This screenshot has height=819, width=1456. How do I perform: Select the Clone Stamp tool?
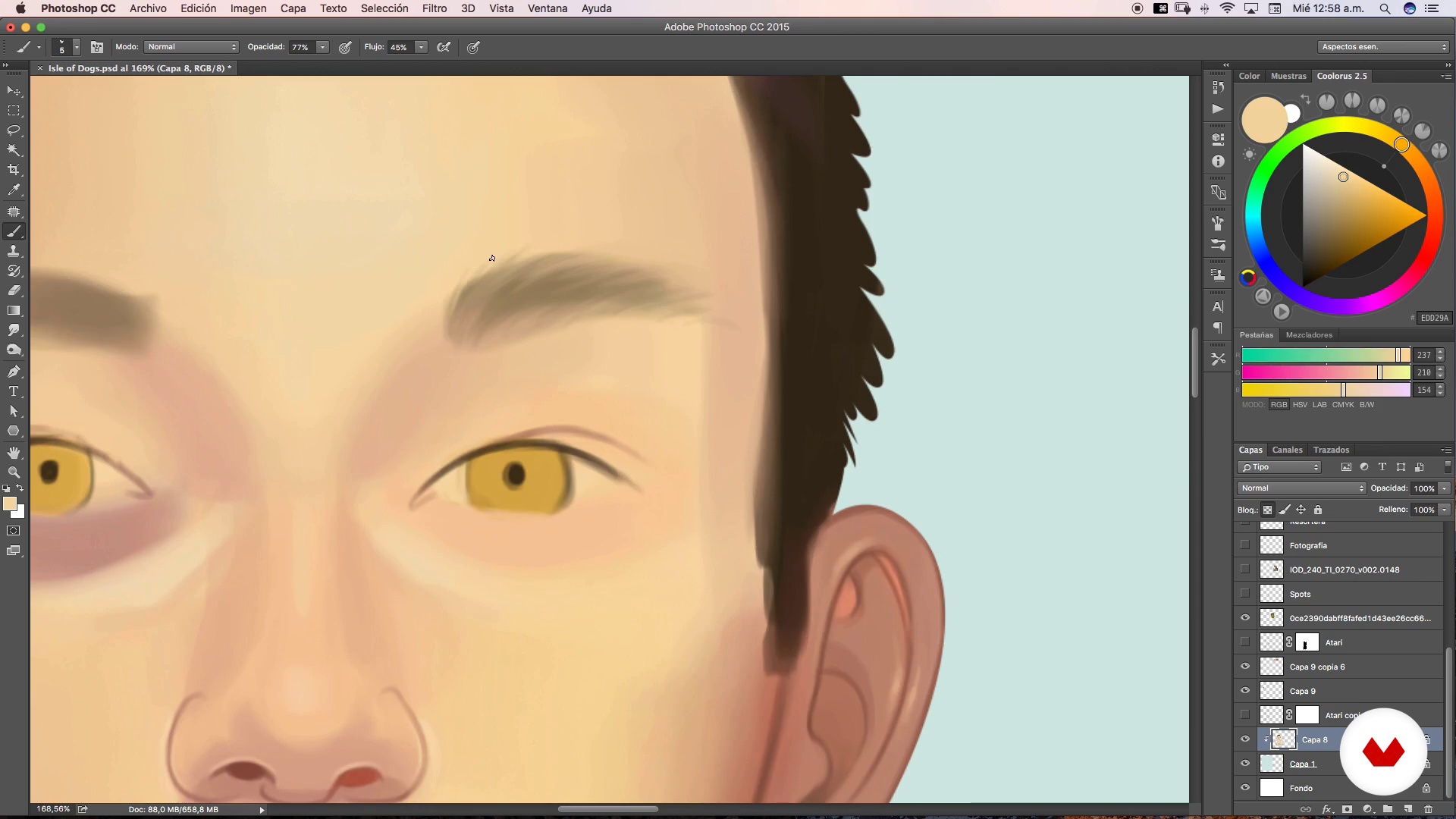(14, 251)
